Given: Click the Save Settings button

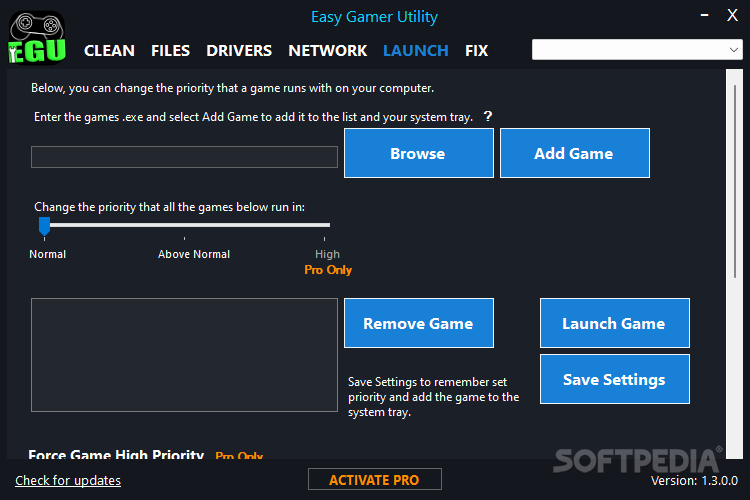Looking at the screenshot, I should point(615,379).
